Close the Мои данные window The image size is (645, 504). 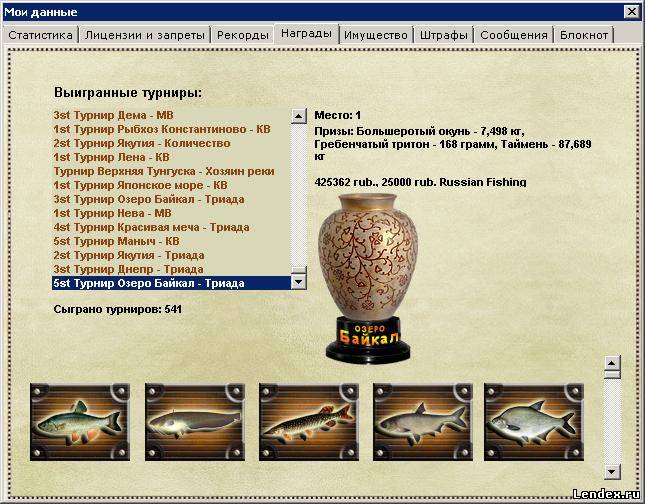click(x=631, y=12)
